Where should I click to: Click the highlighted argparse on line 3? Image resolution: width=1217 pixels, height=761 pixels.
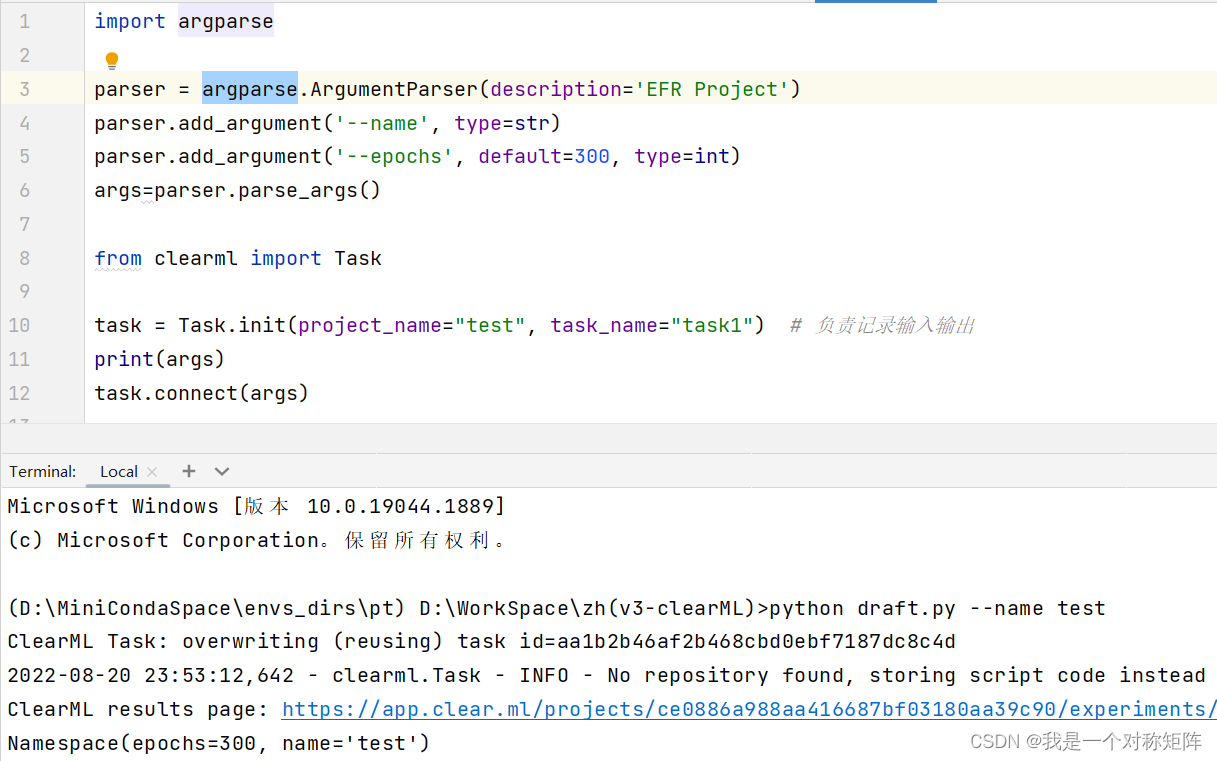coord(250,89)
